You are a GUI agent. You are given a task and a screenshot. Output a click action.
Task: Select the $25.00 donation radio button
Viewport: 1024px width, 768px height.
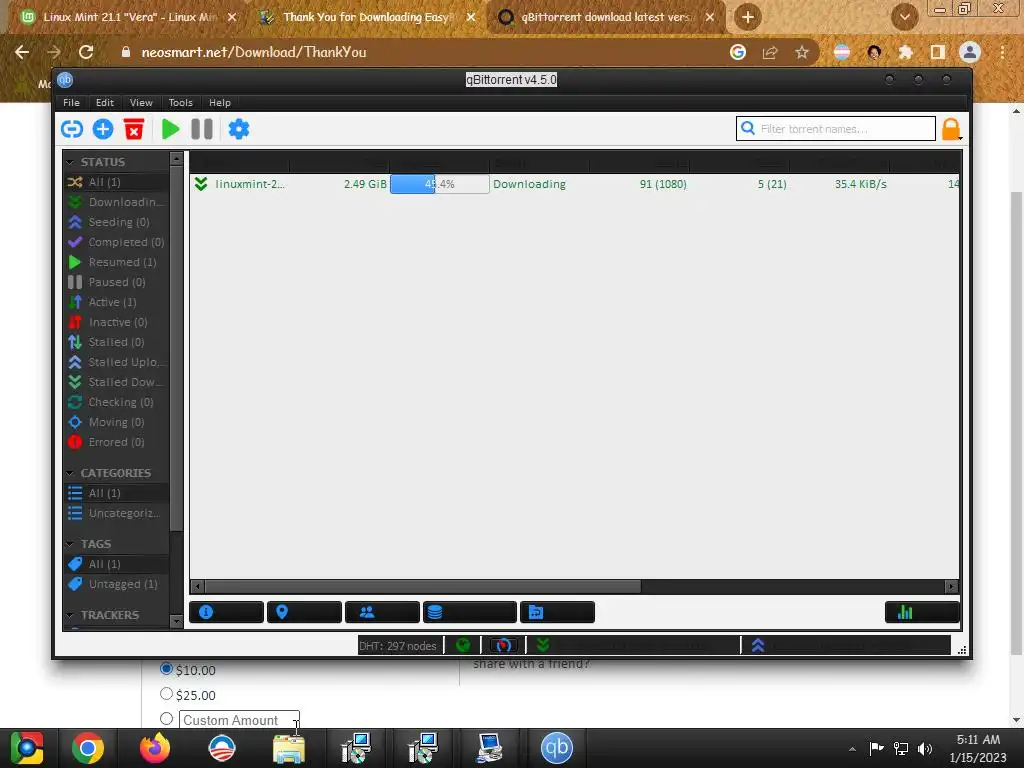click(x=167, y=694)
